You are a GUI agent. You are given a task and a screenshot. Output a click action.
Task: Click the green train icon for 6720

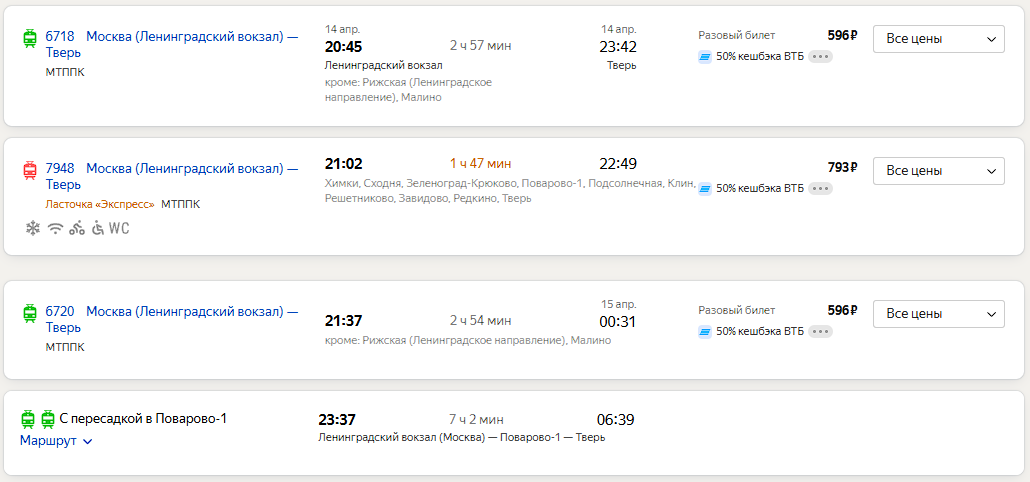pyautogui.click(x=30, y=314)
